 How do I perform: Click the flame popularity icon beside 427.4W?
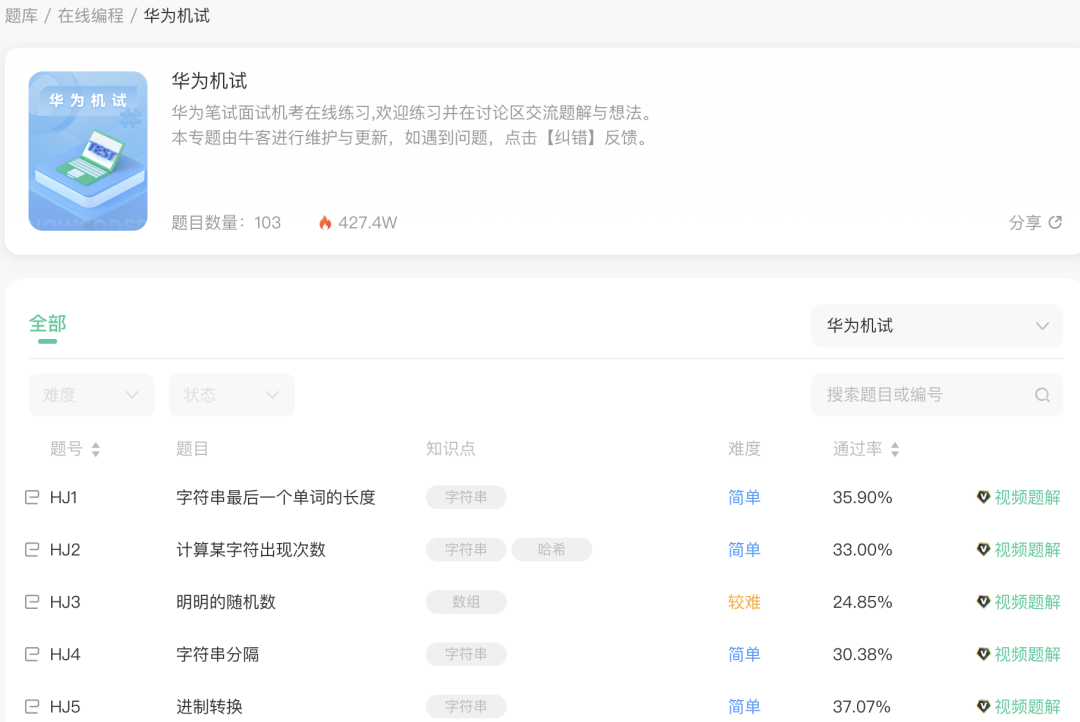click(x=325, y=223)
